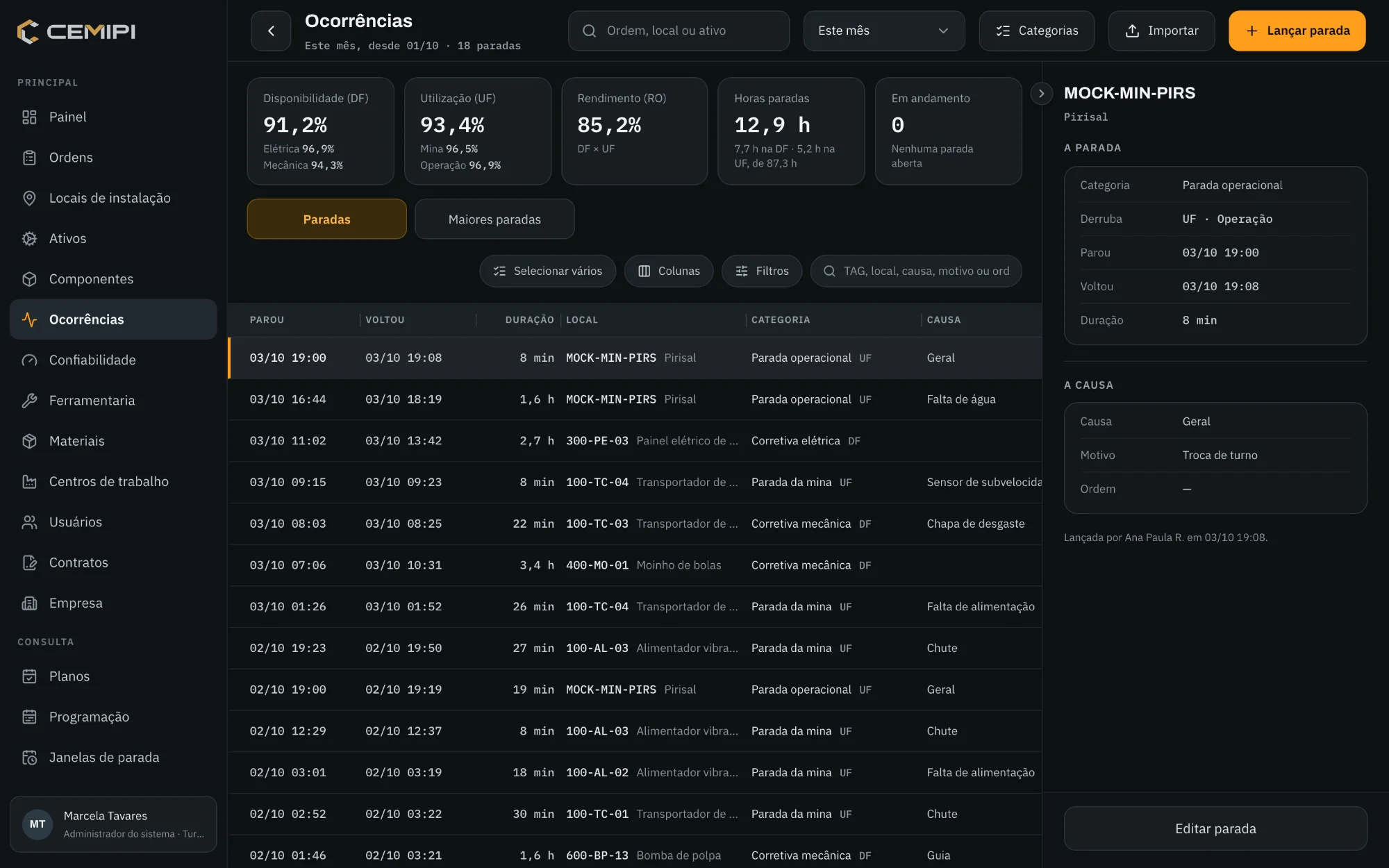The image size is (1389, 868).
Task: Open the Componentes cube icon
Action: pos(29,279)
